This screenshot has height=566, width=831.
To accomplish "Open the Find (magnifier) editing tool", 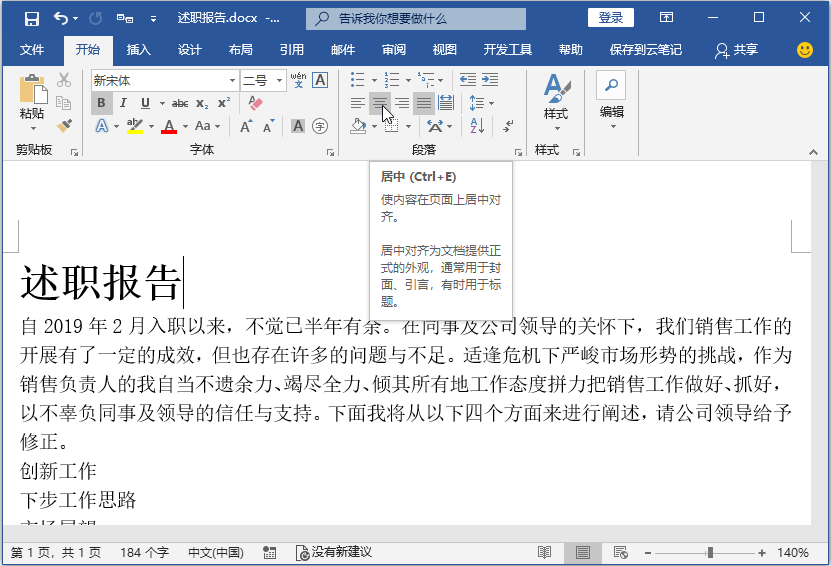I will (611, 85).
